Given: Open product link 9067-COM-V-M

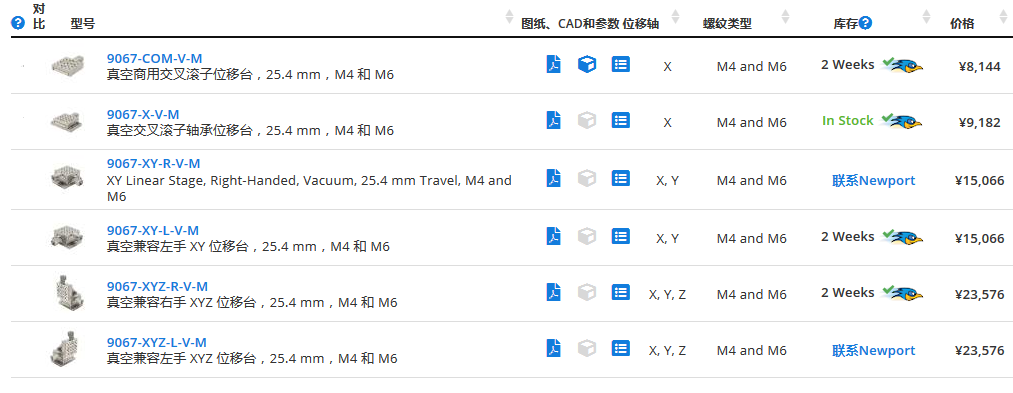Looking at the screenshot, I should [x=154, y=58].
